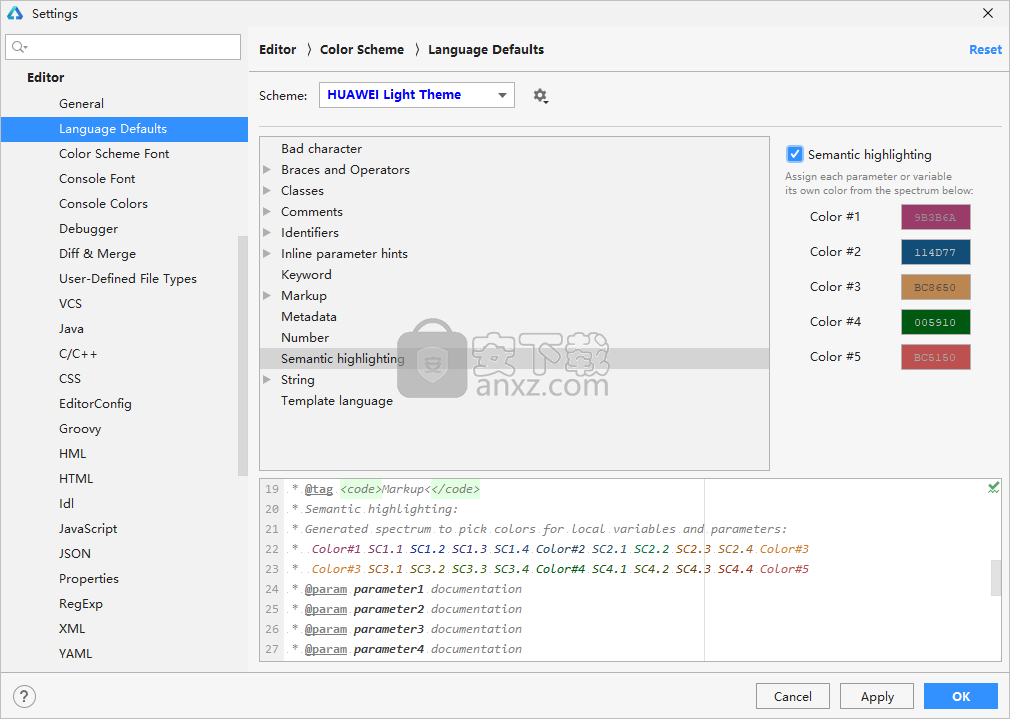This screenshot has height=719, width=1010.
Task: Click the code preview scrollbar thumb
Action: [x=996, y=578]
